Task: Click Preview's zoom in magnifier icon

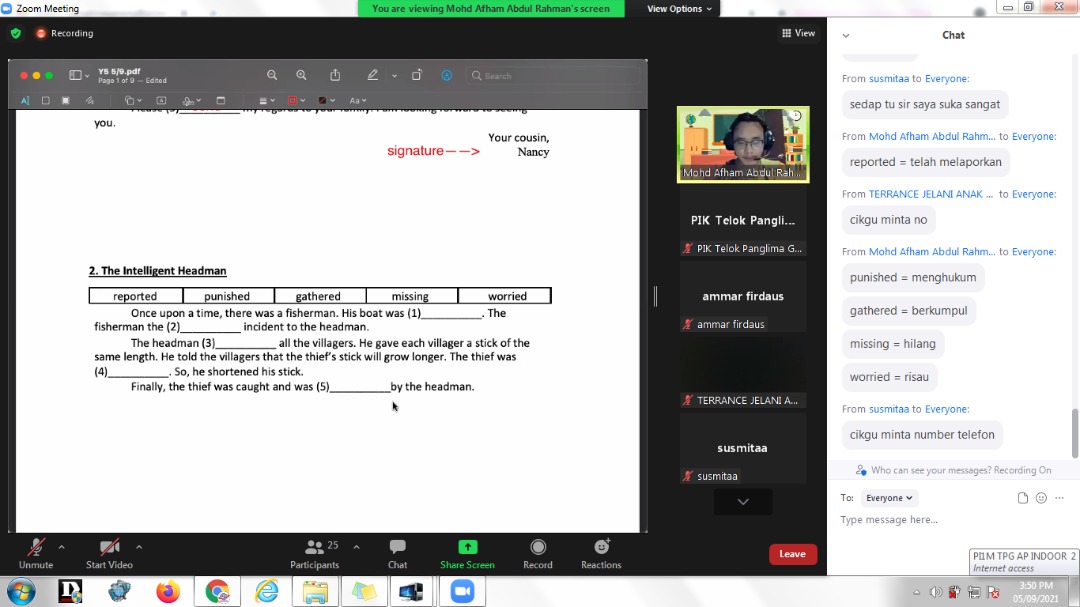Action: tap(302, 75)
